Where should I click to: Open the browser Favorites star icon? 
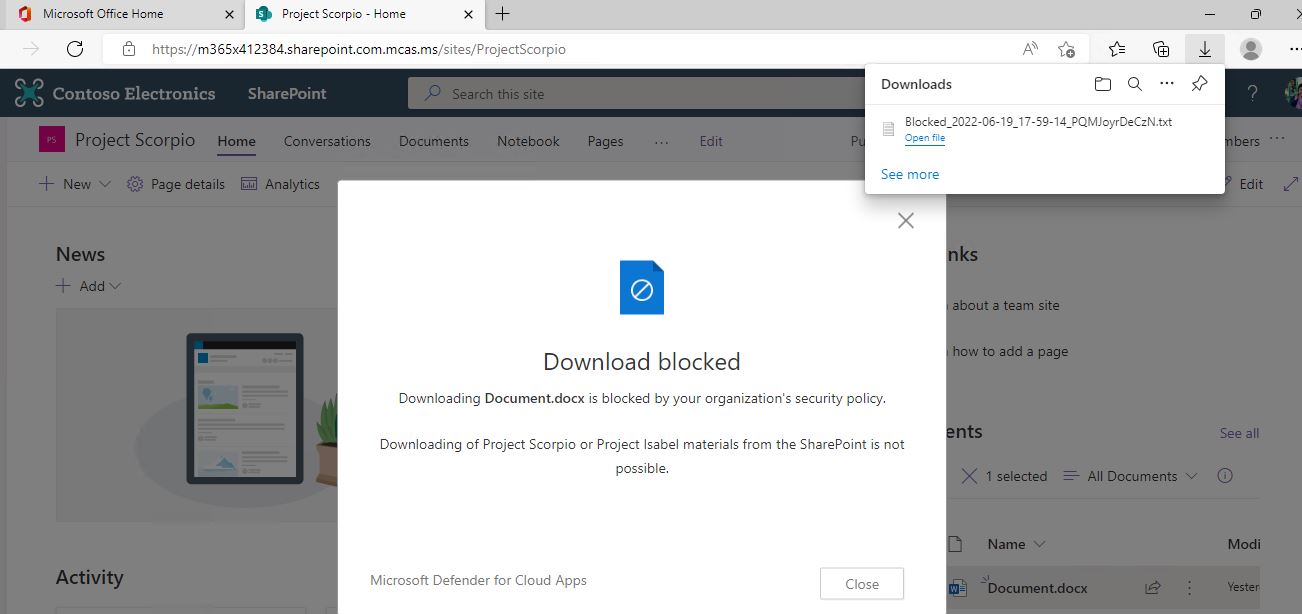click(x=1117, y=49)
